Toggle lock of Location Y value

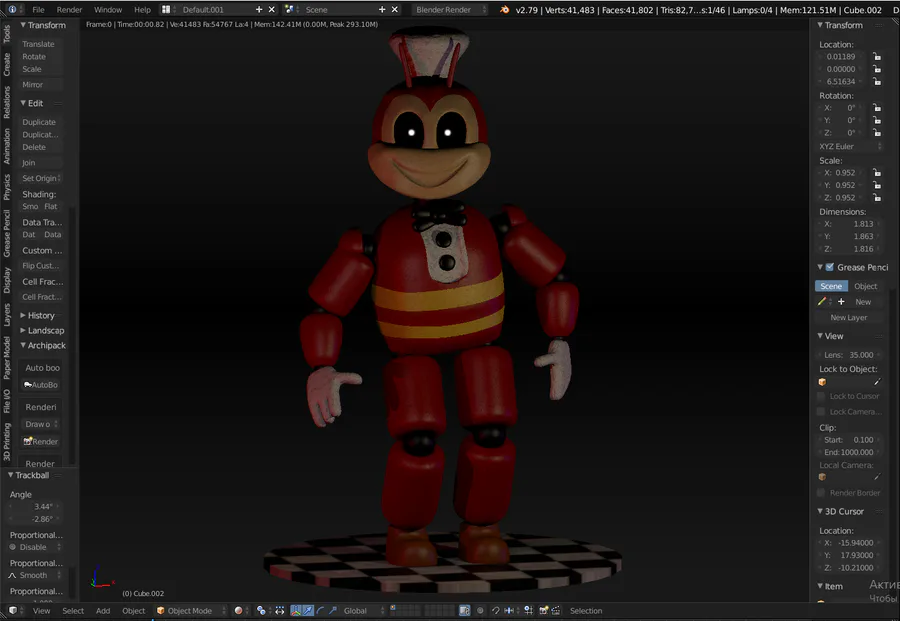(x=876, y=69)
